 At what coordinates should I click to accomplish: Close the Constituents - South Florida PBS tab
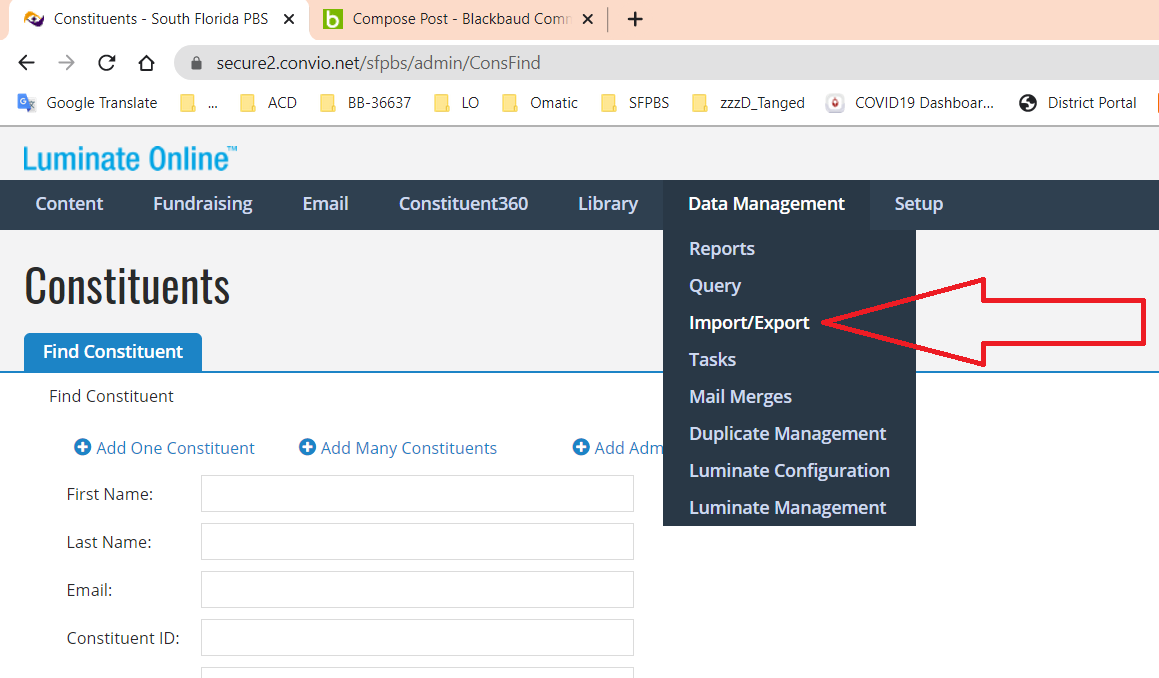click(289, 19)
